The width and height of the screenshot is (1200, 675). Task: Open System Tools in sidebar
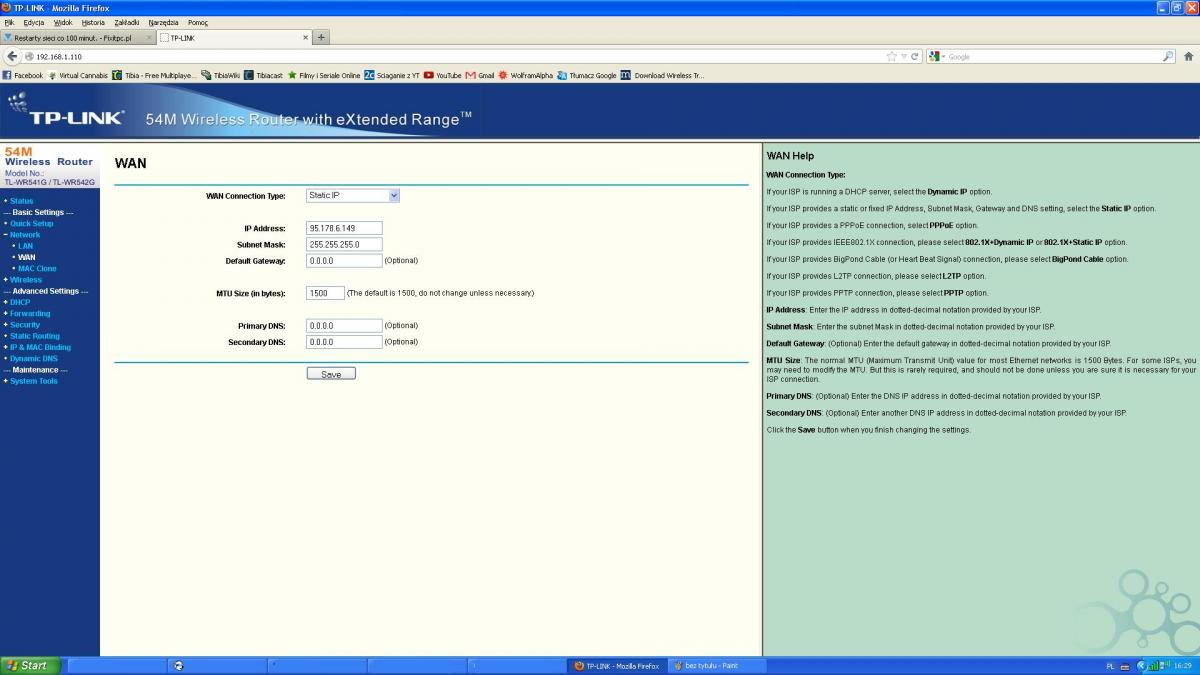[34, 381]
